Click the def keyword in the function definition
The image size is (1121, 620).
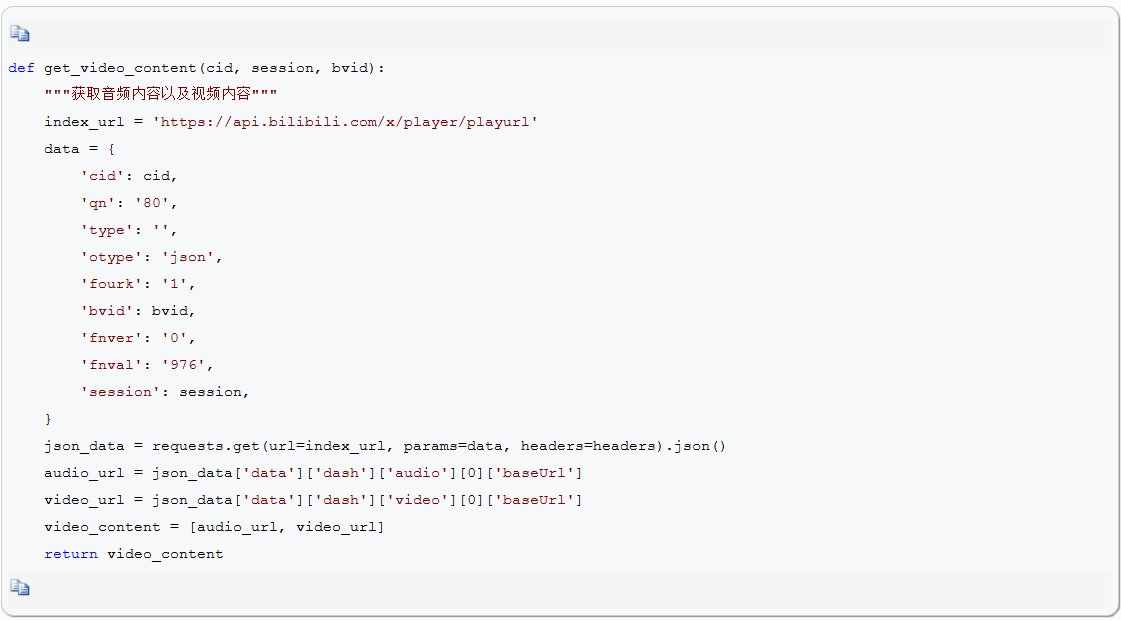pos(21,68)
